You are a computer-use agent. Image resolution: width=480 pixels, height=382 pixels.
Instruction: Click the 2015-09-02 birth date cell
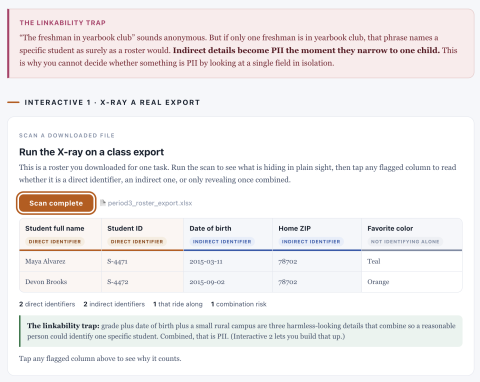tap(228, 282)
